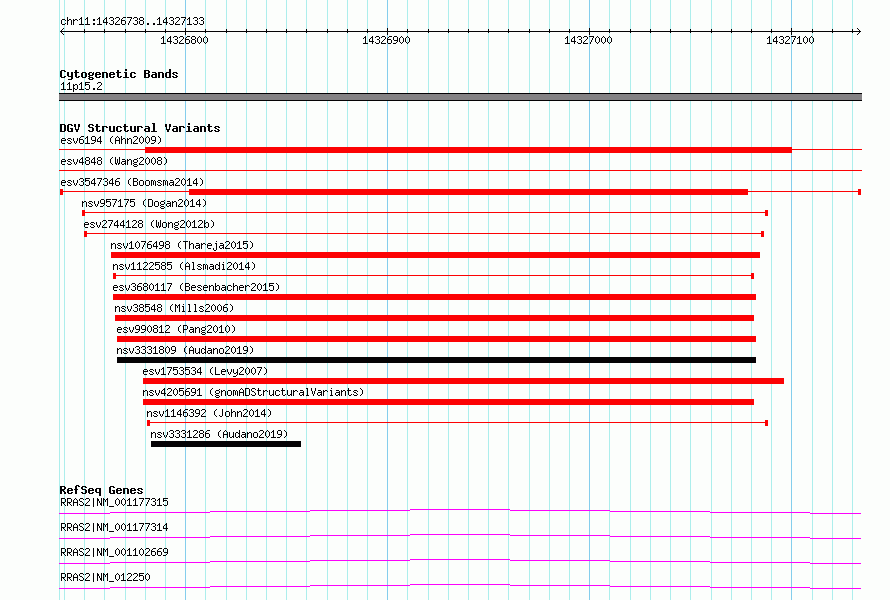890x600 pixels.
Task: Open esv1753534 (Levy2007) label
Action: click(205, 371)
